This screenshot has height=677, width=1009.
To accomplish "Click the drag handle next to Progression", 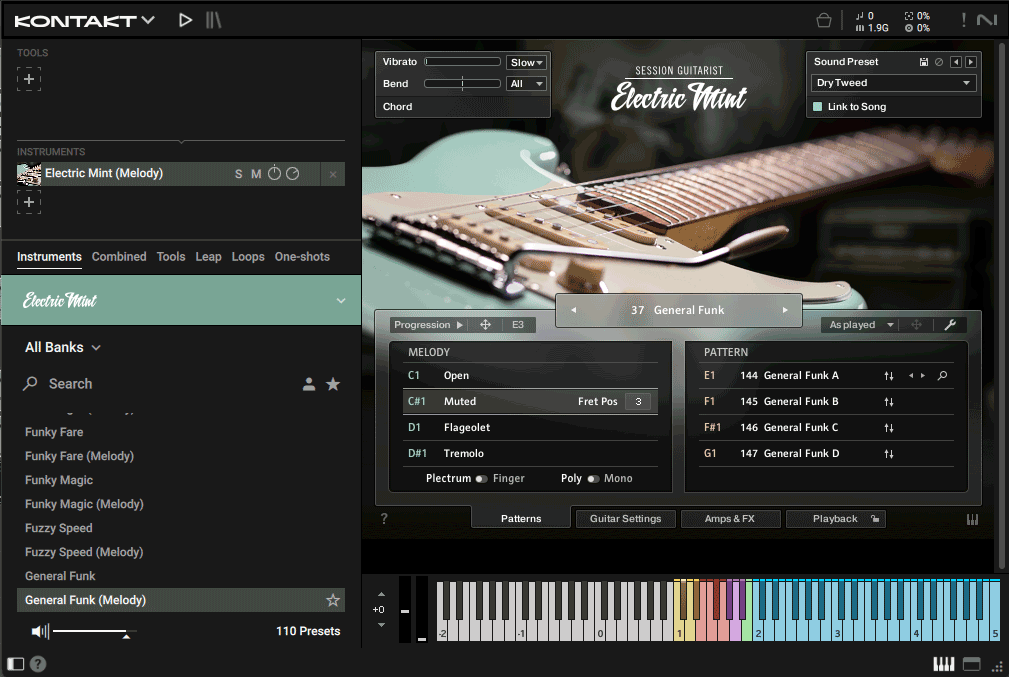I will click(x=485, y=325).
